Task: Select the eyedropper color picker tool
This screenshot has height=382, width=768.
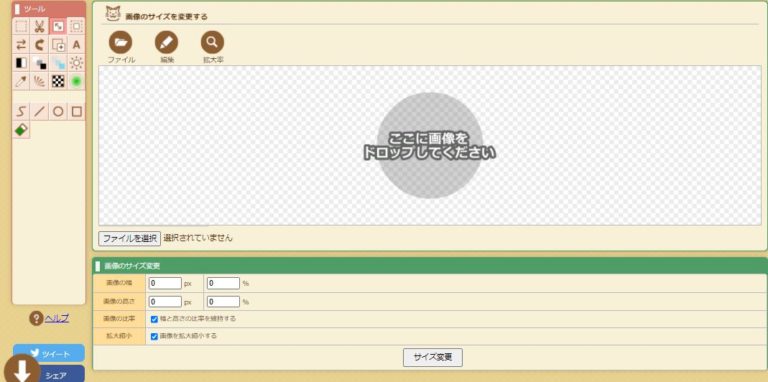Action: pos(21,81)
